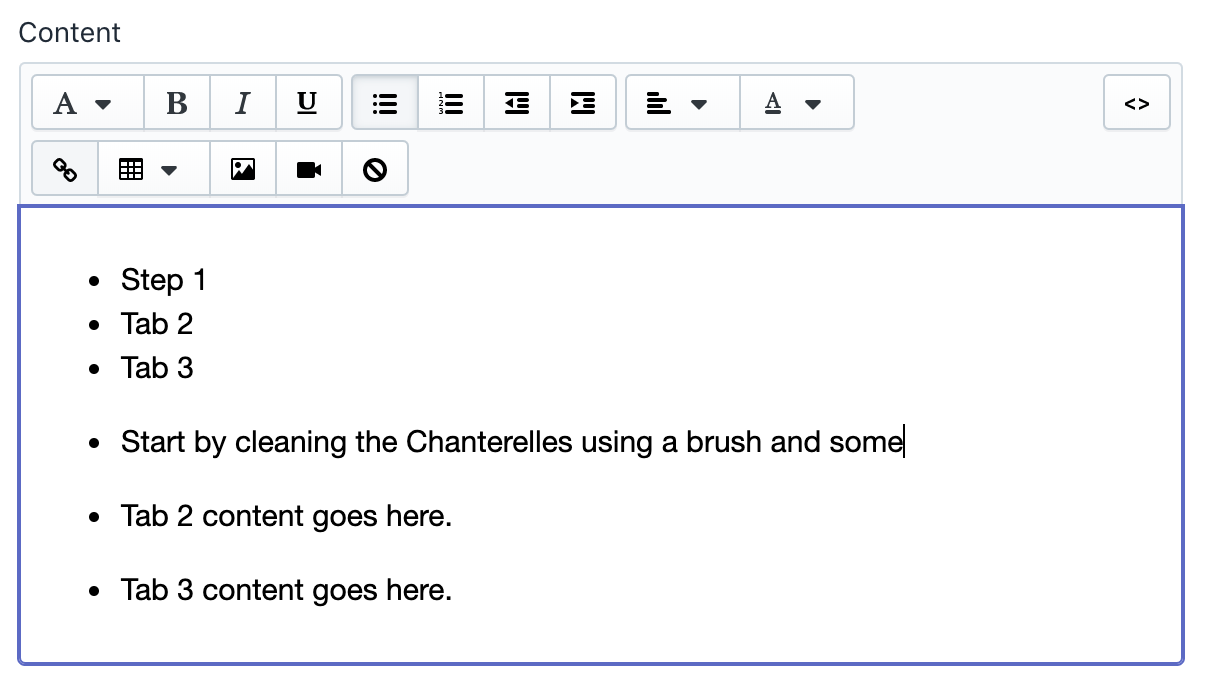This screenshot has height=683, width=1206.
Task: Switch to HTML code view
Action: tap(1137, 103)
